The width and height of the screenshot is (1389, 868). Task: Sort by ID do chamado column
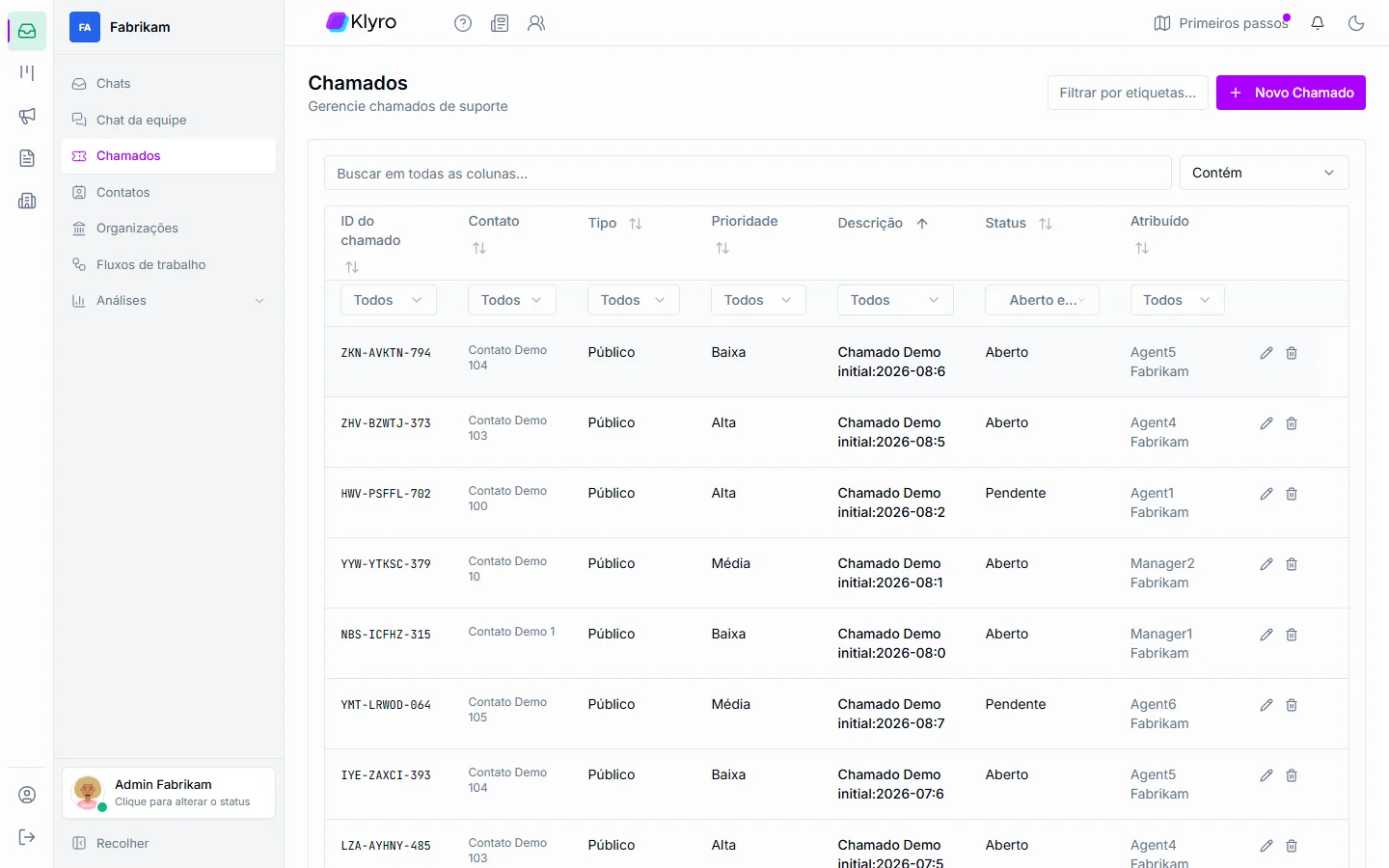pos(352,267)
